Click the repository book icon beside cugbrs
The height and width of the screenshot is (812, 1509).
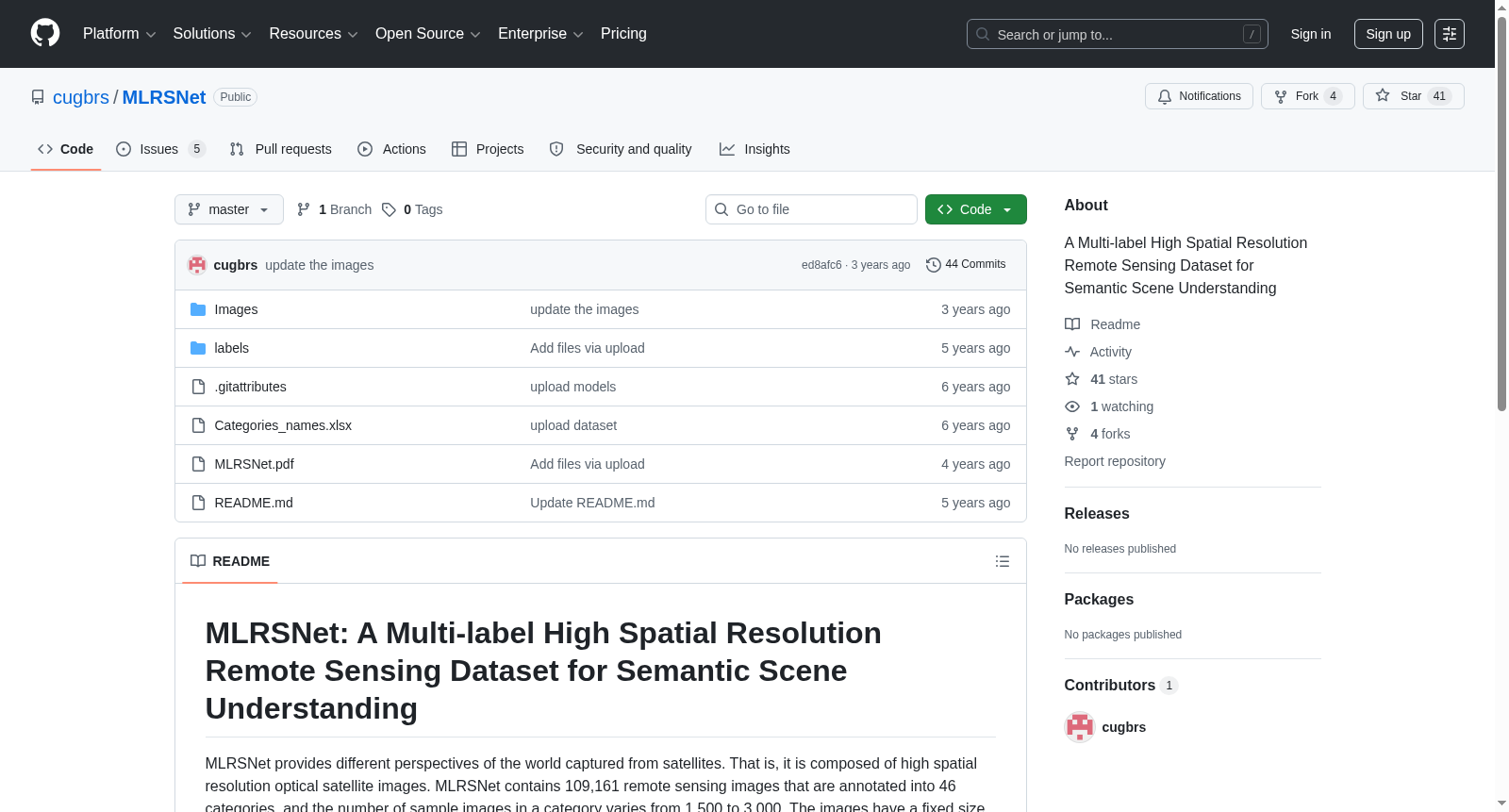(x=38, y=97)
